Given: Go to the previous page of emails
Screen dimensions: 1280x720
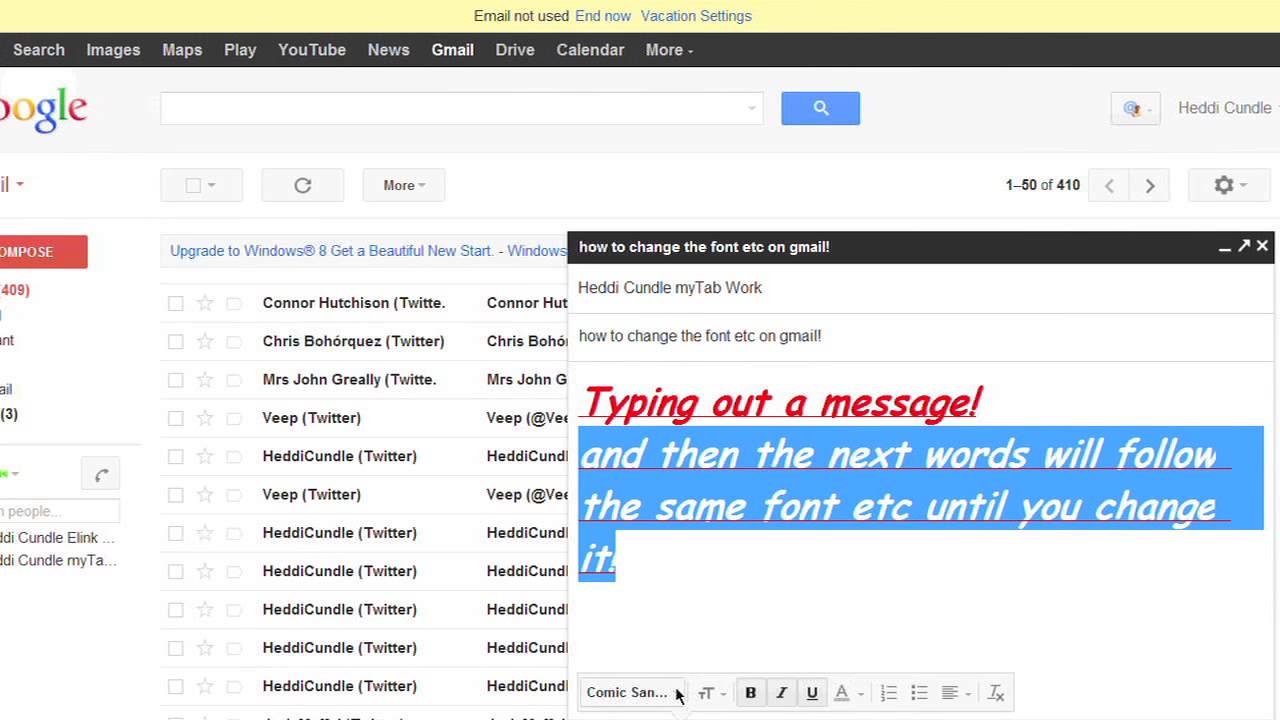Looking at the screenshot, I should coord(1109,185).
